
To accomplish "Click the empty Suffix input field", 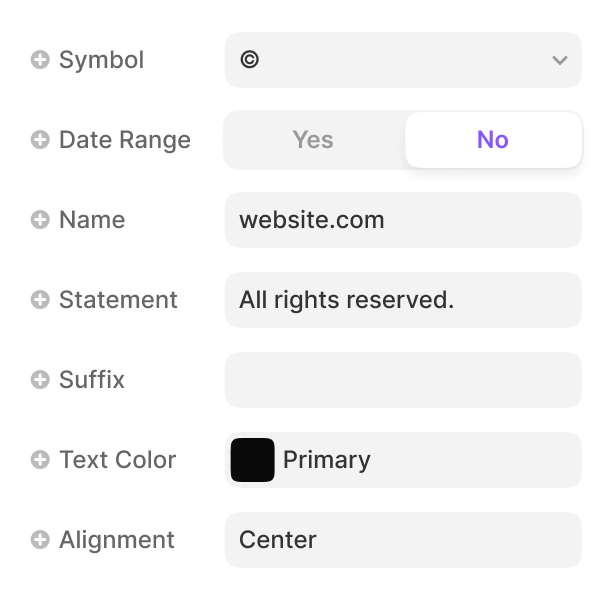I will [402, 380].
